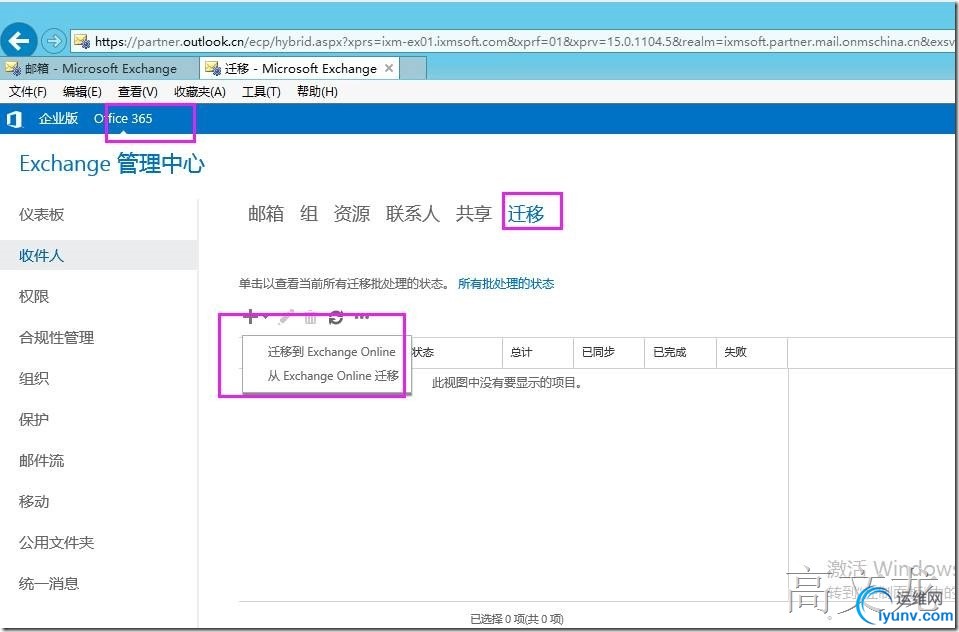Select 邮件流 in the left navigation
959x632 pixels.
(42, 461)
